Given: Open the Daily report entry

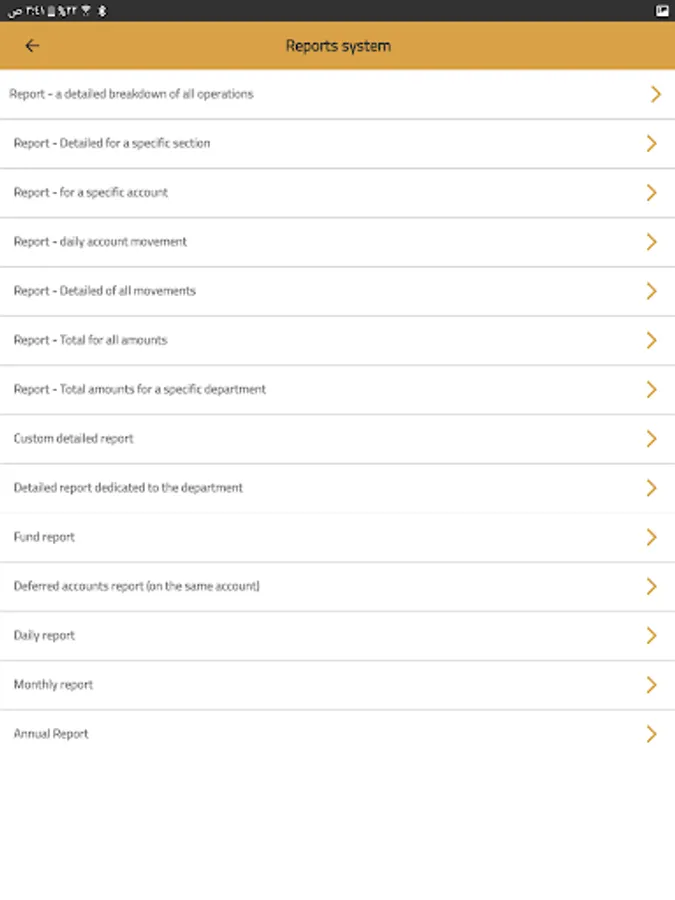Looking at the screenshot, I should coord(44,635).
